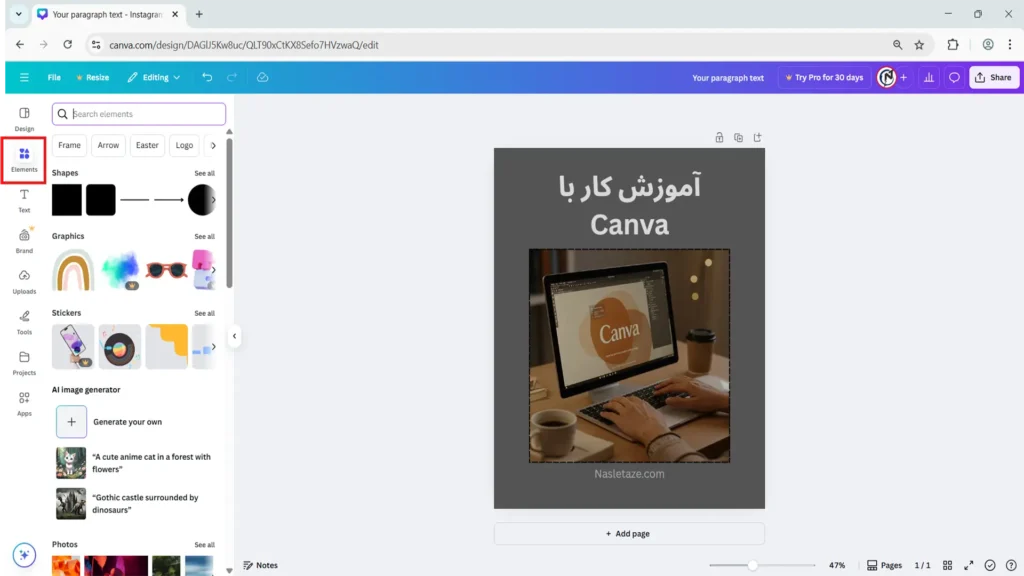See all Graphics
The image size is (1024, 576).
(204, 236)
